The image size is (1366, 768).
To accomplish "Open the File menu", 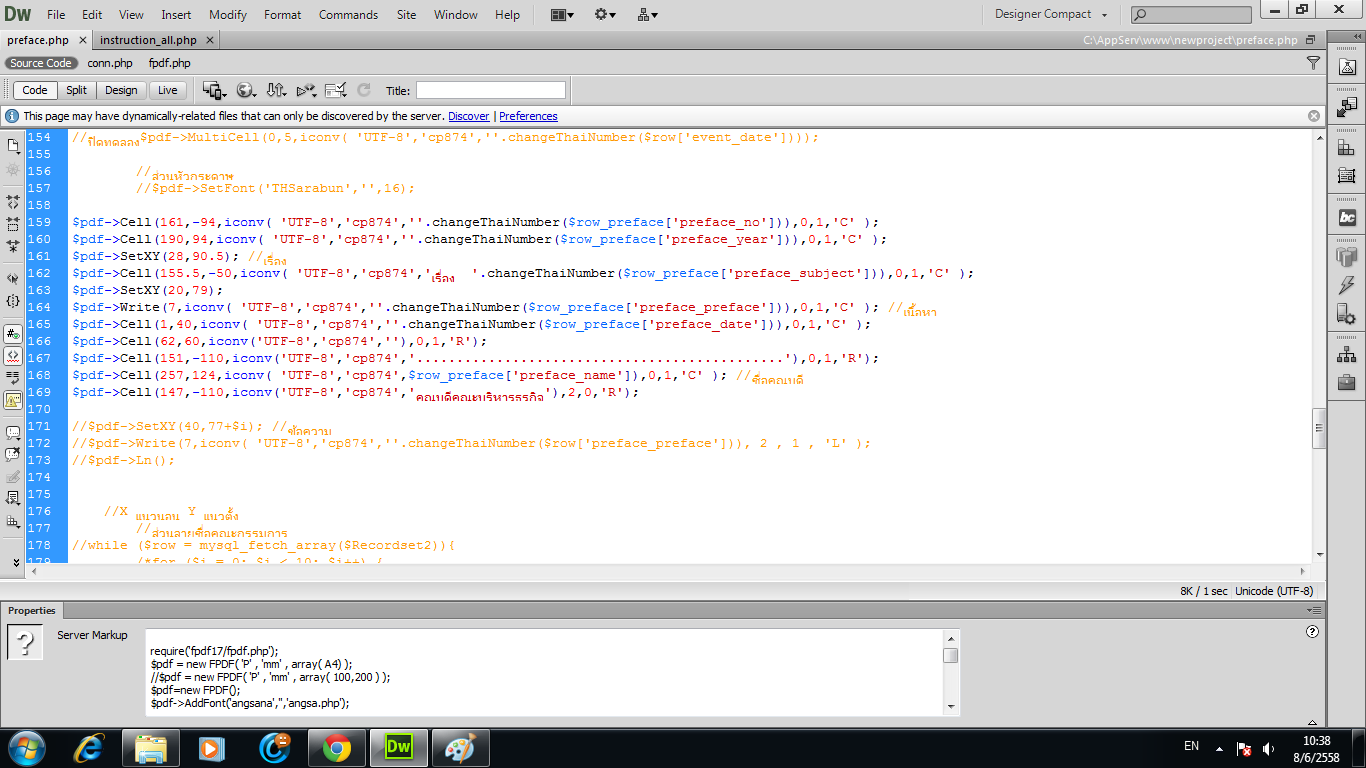I will [x=56, y=15].
